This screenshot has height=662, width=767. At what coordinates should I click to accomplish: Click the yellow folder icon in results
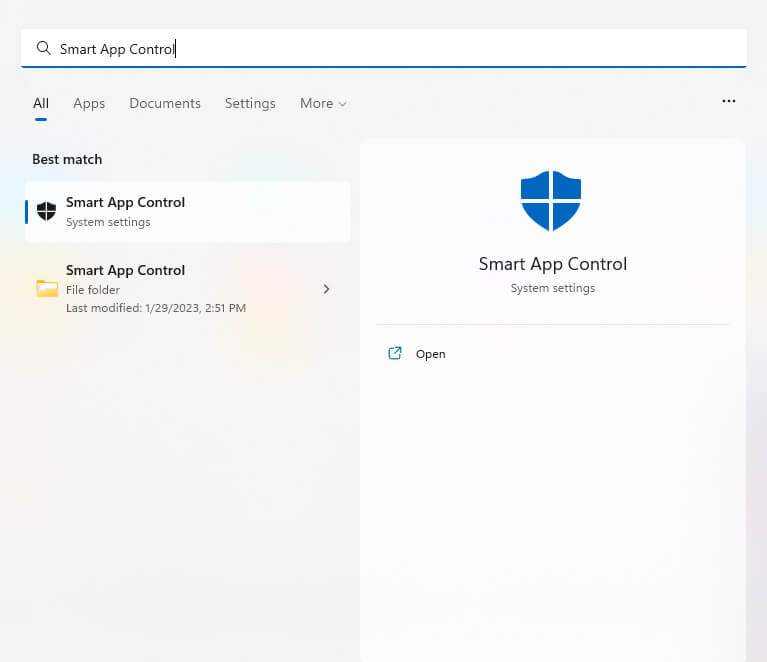tap(46, 289)
